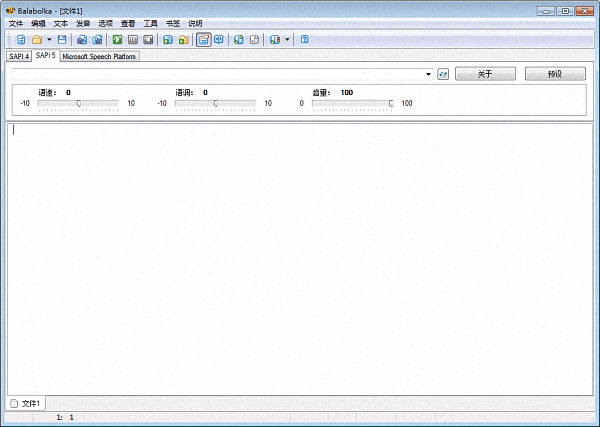Image resolution: width=600 pixels, height=427 pixels.
Task: Open the 编辑 menu
Action: [38, 24]
